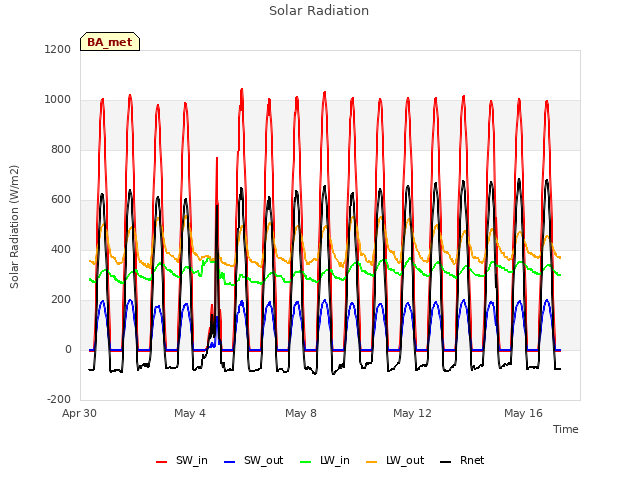Toggle the SW_out legend entry
640x480 pixels.
[x=253, y=461]
